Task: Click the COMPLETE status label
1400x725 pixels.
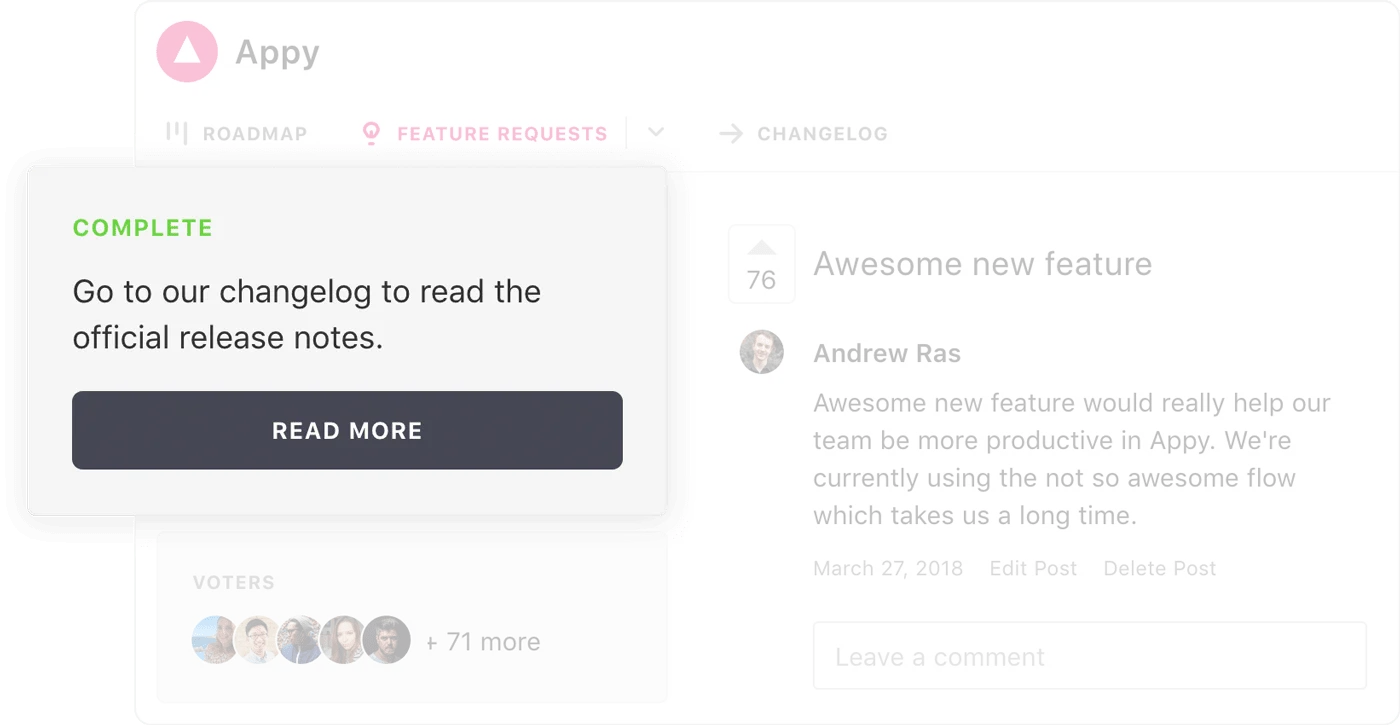Action: 142,228
